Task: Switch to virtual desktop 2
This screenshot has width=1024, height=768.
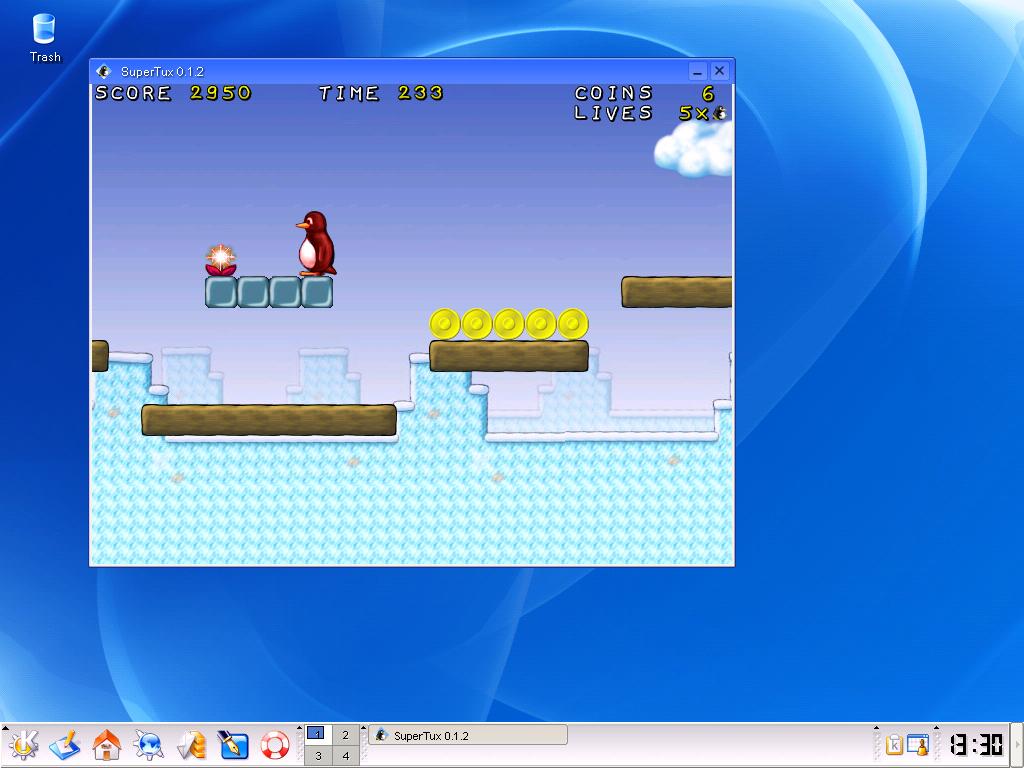Action: click(x=345, y=735)
